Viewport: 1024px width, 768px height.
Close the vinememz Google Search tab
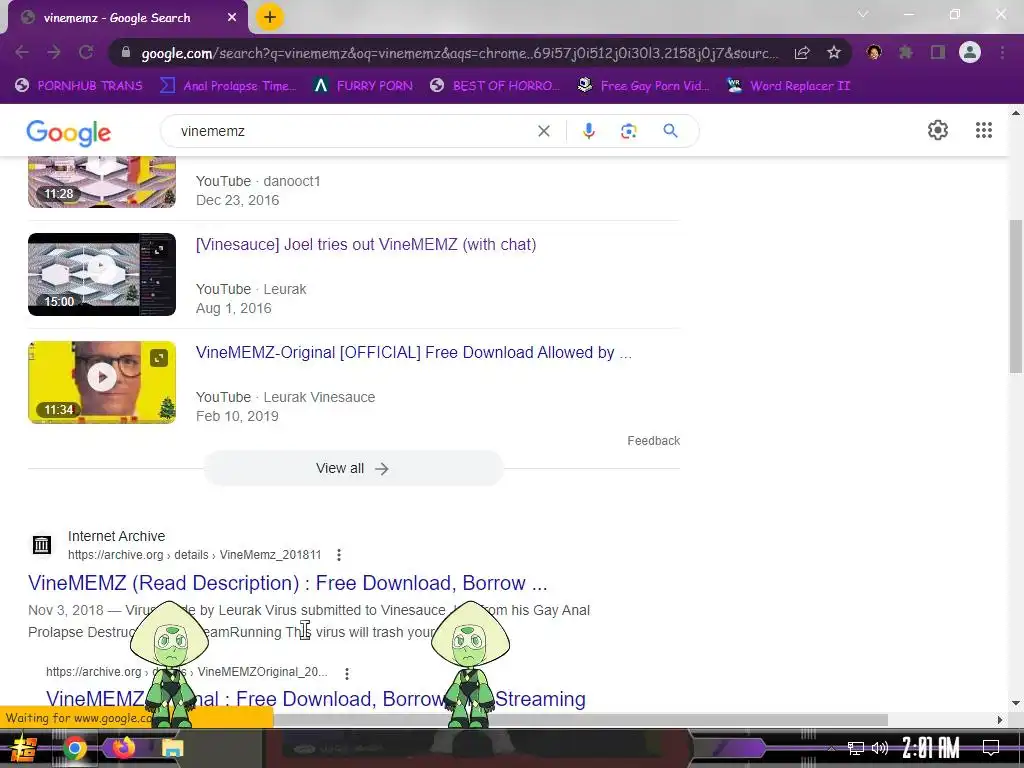pos(232,18)
